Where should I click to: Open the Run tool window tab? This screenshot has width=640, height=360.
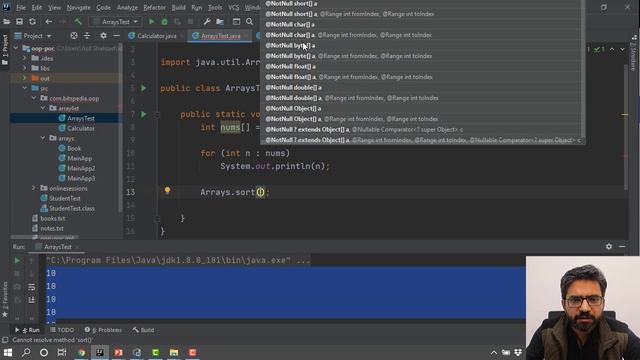point(28,330)
